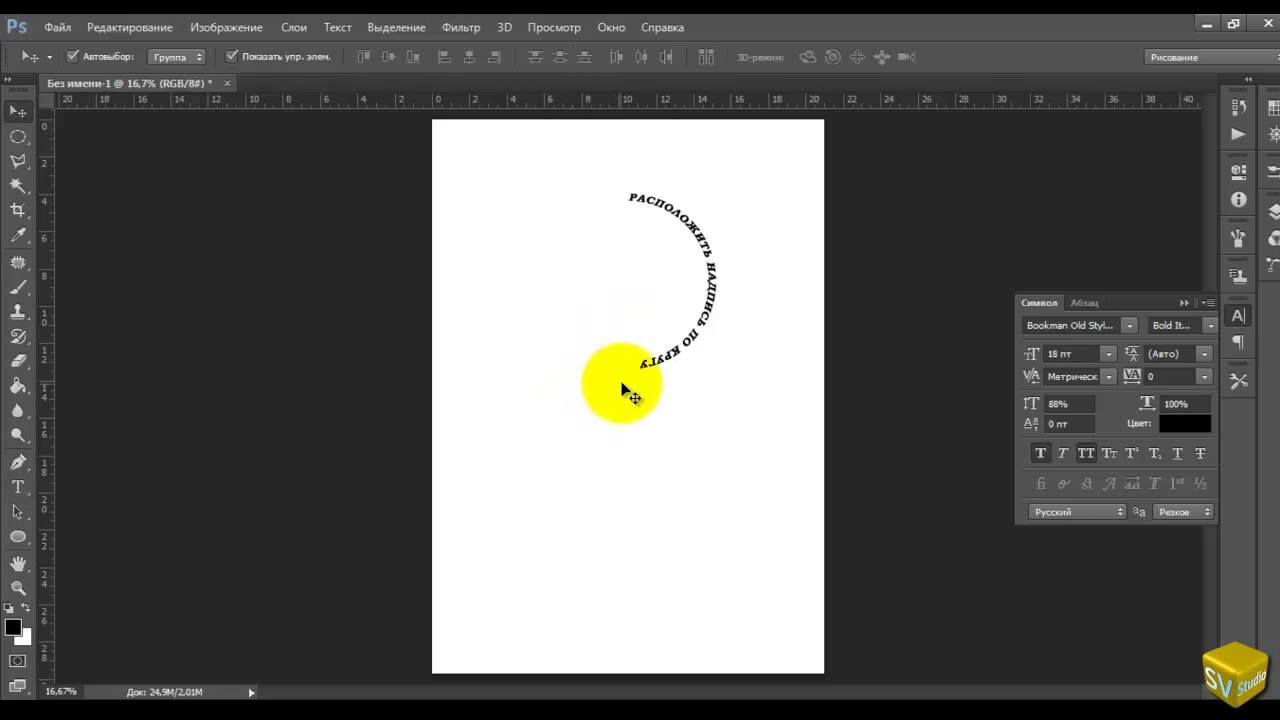This screenshot has width=1280, height=720.
Task: Select the Eyedropper tool
Action: [x=18, y=236]
